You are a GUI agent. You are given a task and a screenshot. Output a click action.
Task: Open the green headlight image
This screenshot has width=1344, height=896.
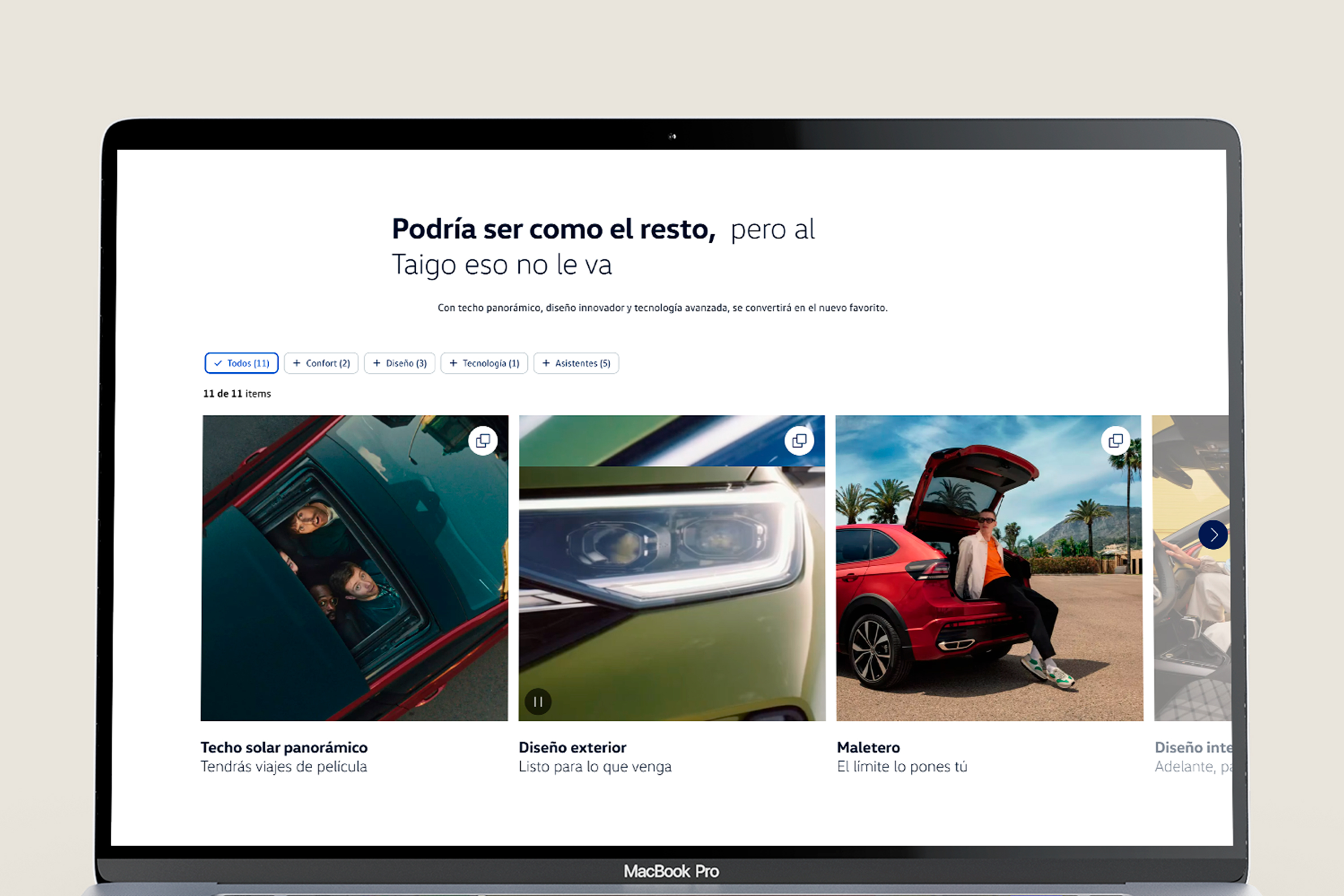pyautogui.click(x=672, y=568)
